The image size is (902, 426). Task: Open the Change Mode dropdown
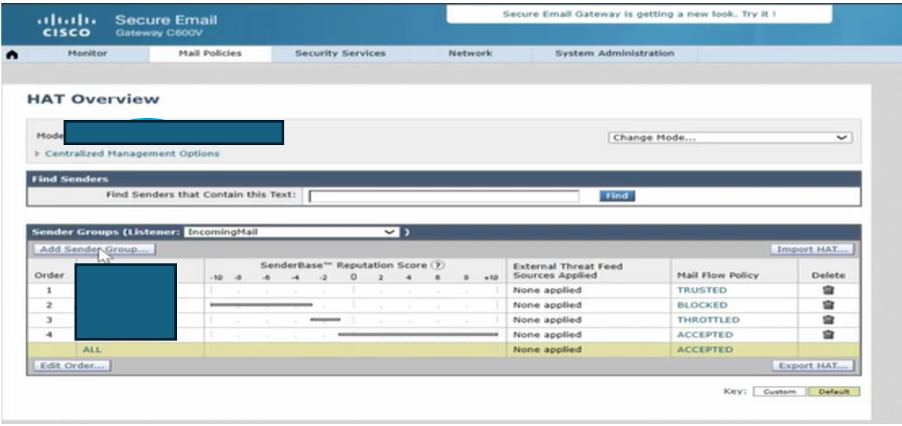[729, 138]
